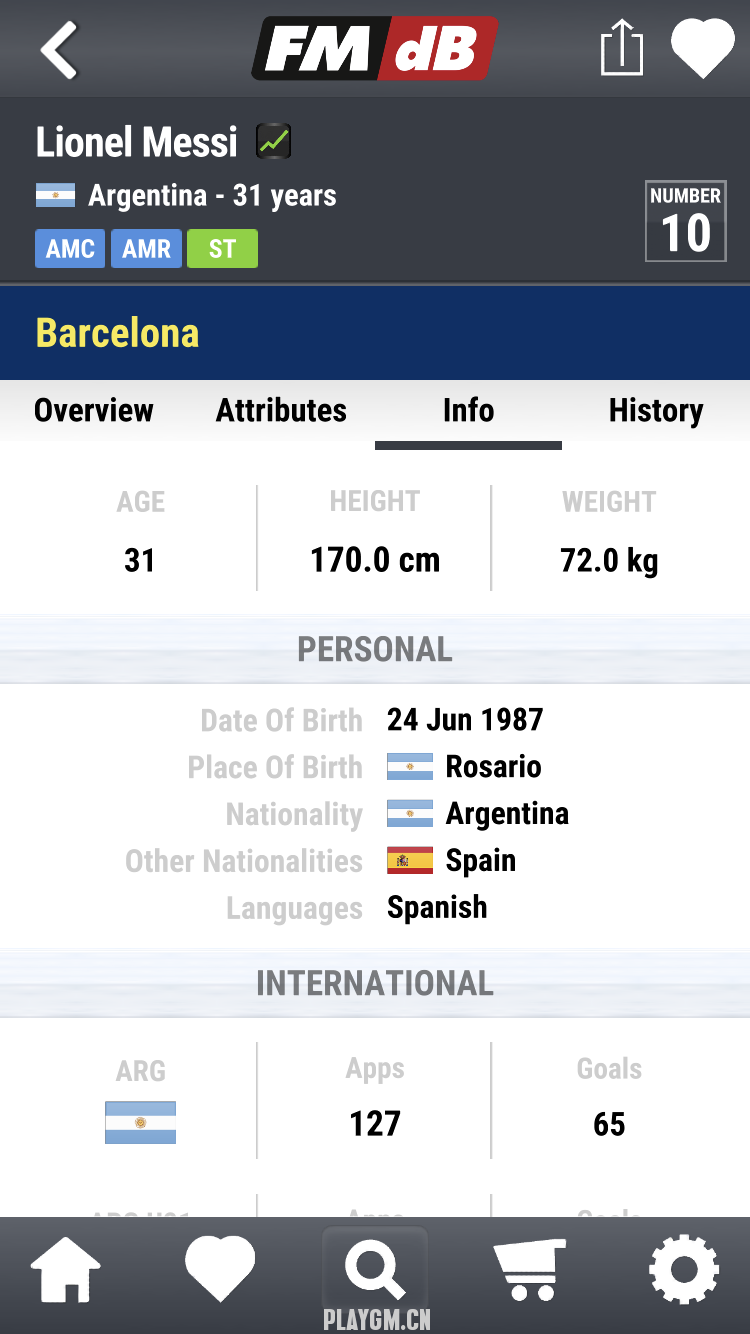Image resolution: width=750 pixels, height=1334 pixels.
Task: Select the Info tab
Action: (468, 410)
